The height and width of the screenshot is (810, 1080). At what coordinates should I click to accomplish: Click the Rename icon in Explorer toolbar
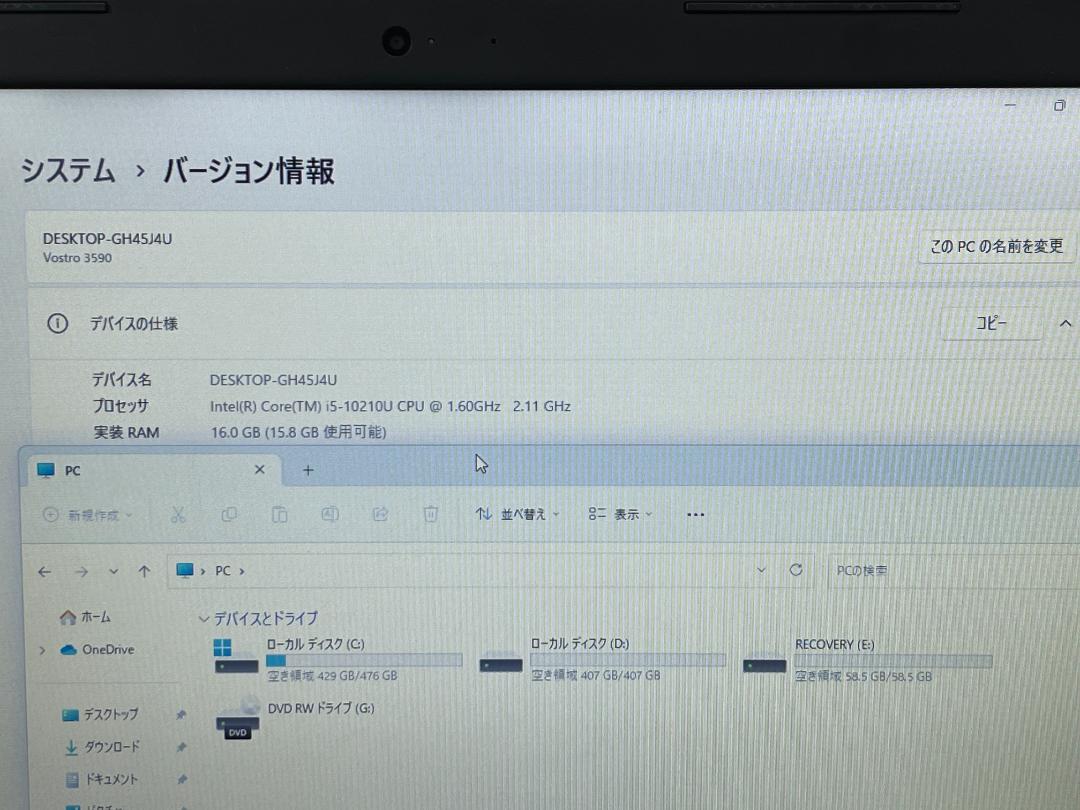click(x=330, y=514)
